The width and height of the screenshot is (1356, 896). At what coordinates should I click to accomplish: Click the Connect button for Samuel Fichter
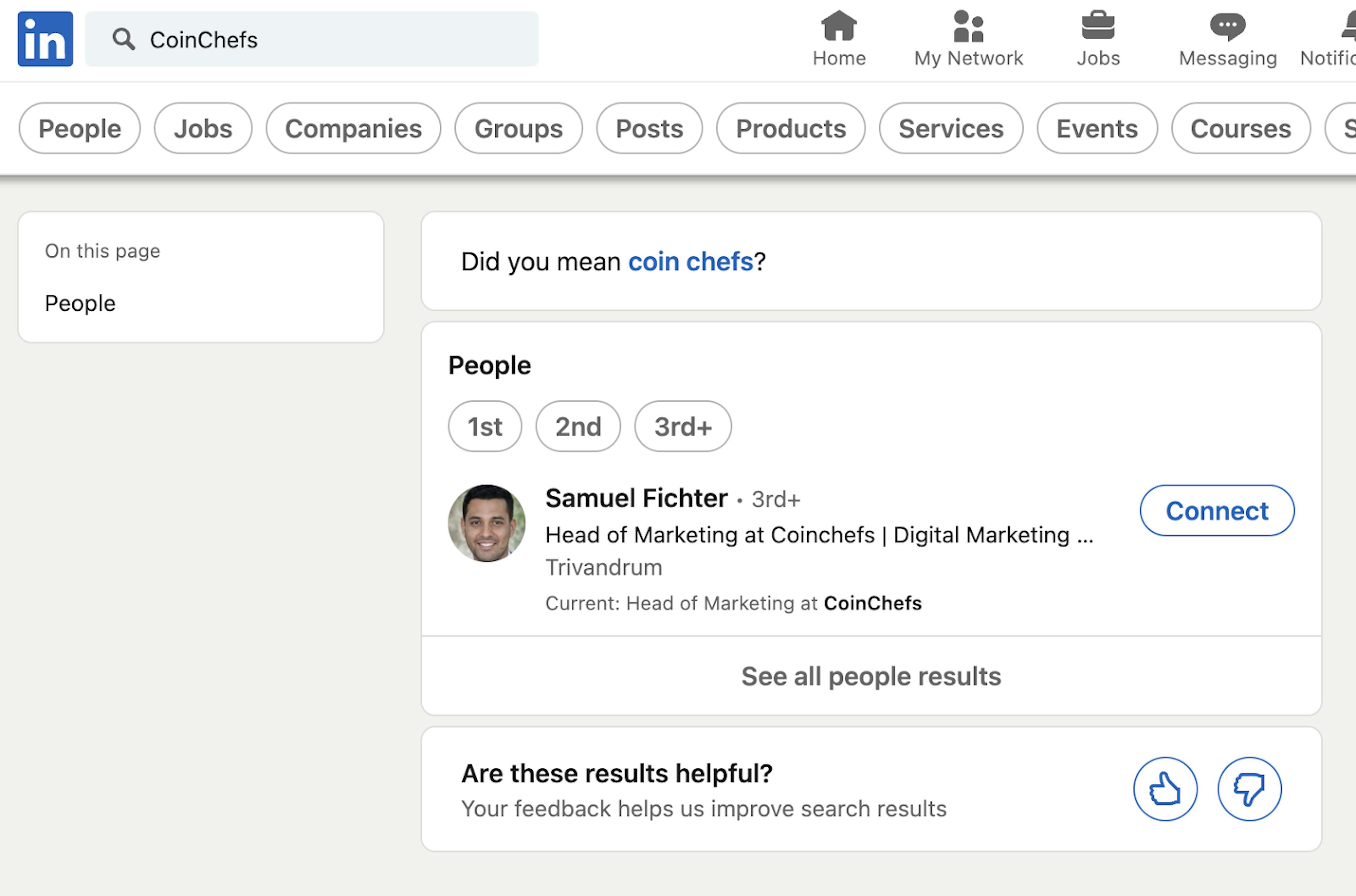pos(1216,511)
